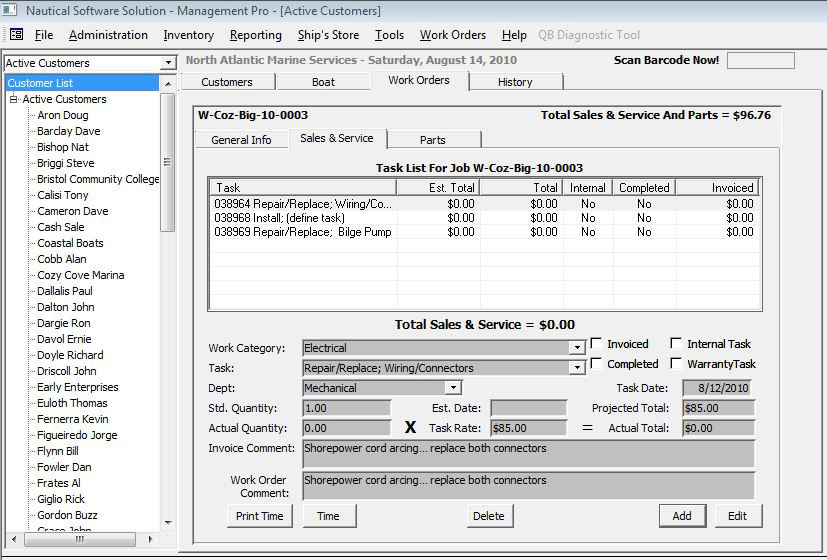Enable the Internal Task checkbox
This screenshot has height=560, width=827.
click(676, 344)
